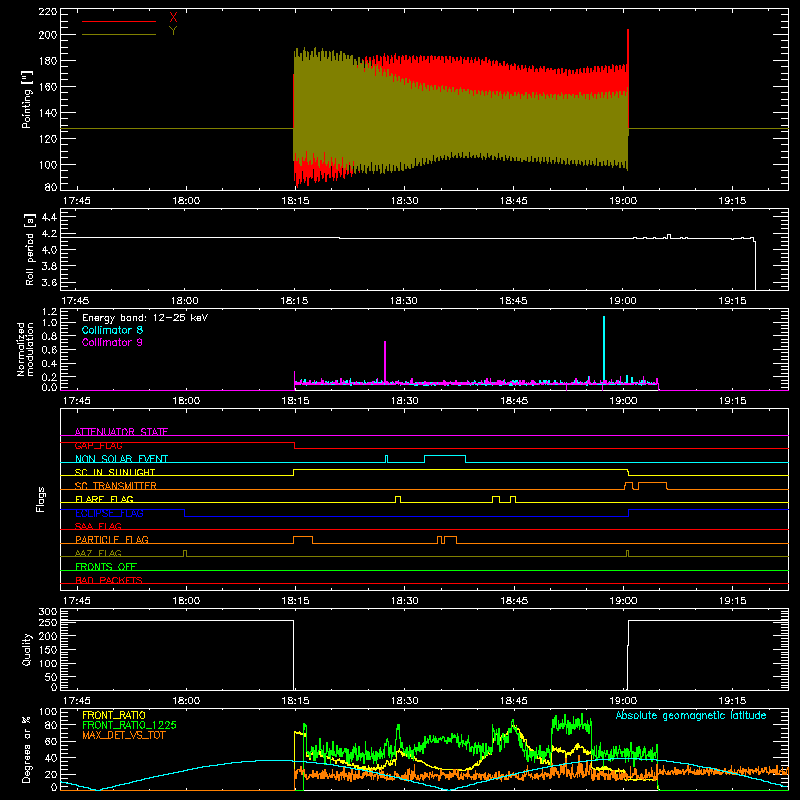Click the red X legend line
Image resolution: width=800 pixels, height=800 pixels.
[119, 21]
